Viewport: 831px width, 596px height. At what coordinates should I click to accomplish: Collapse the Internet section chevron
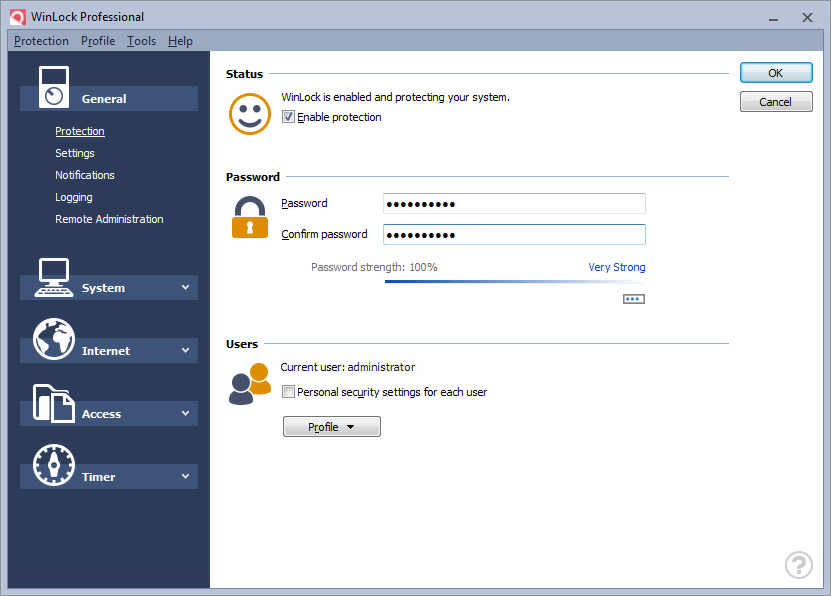point(185,350)
